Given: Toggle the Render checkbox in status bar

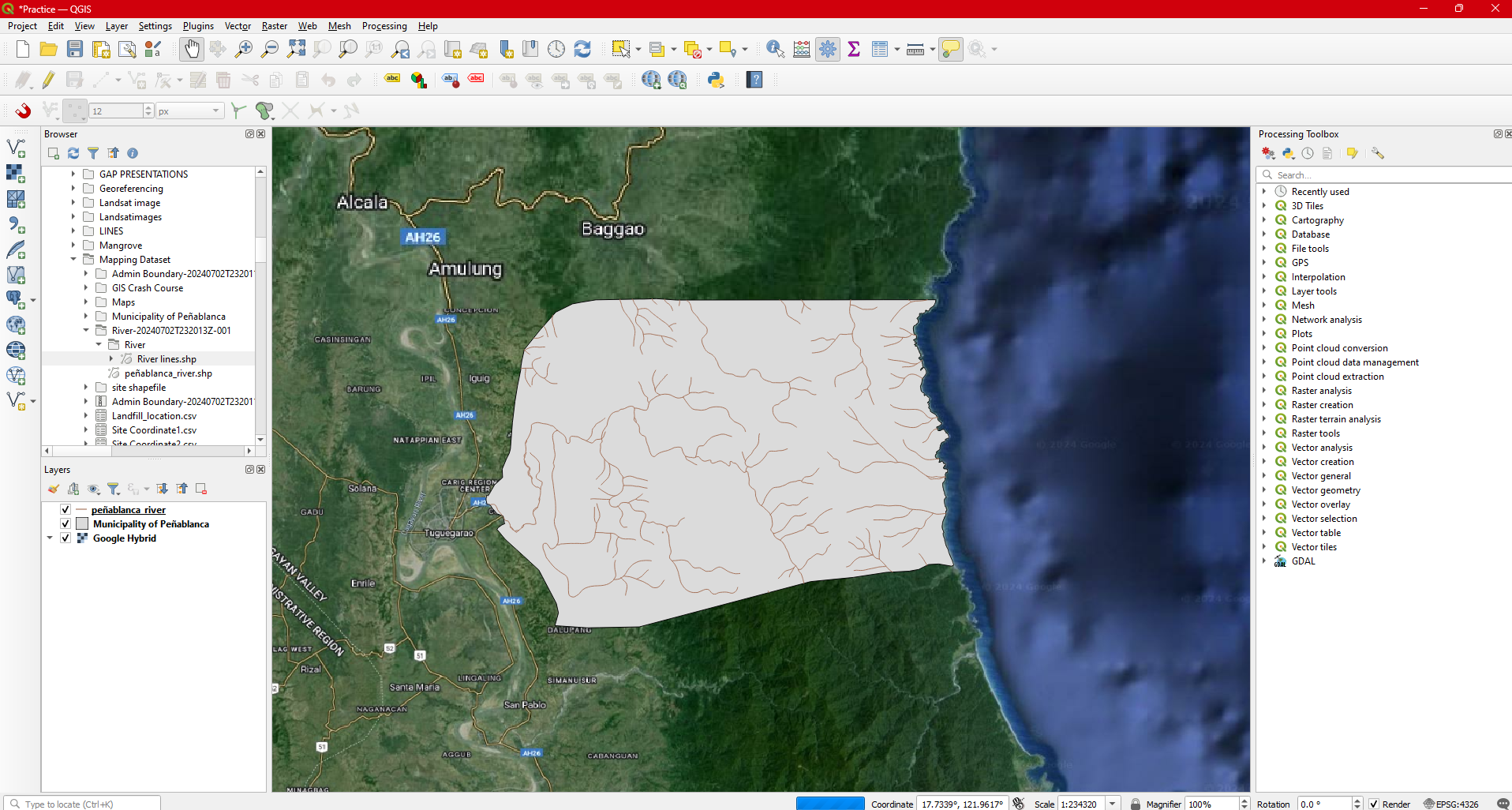Looking at the screenshot, I should 1374,804.
